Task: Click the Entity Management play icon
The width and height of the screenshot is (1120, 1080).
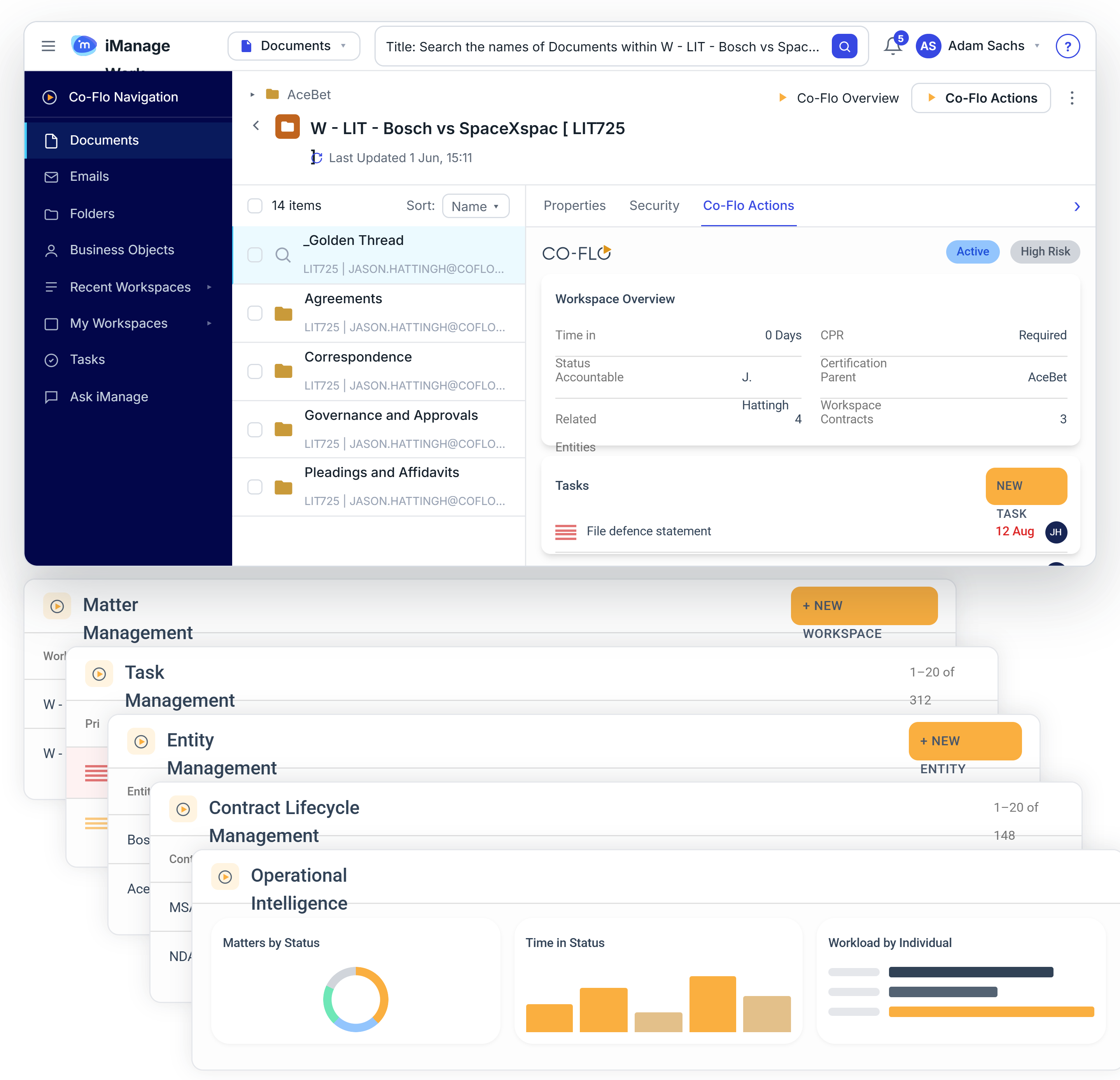Action: coord(141,741)
